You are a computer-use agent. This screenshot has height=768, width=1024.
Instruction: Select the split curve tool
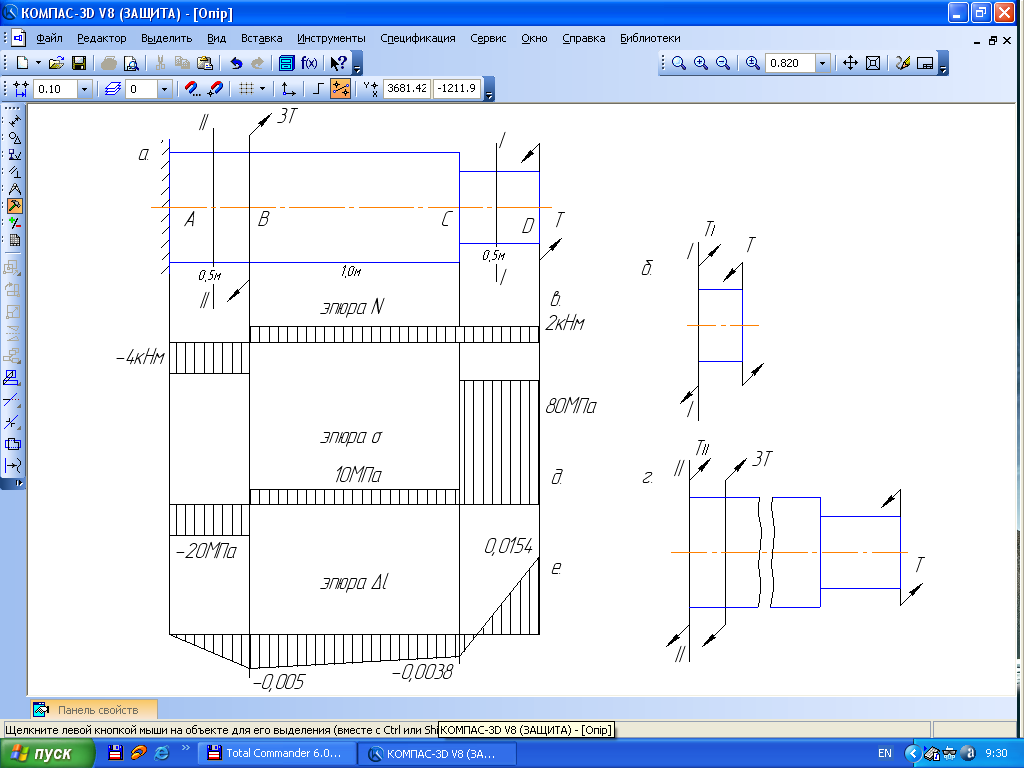(x=12, y=422)
